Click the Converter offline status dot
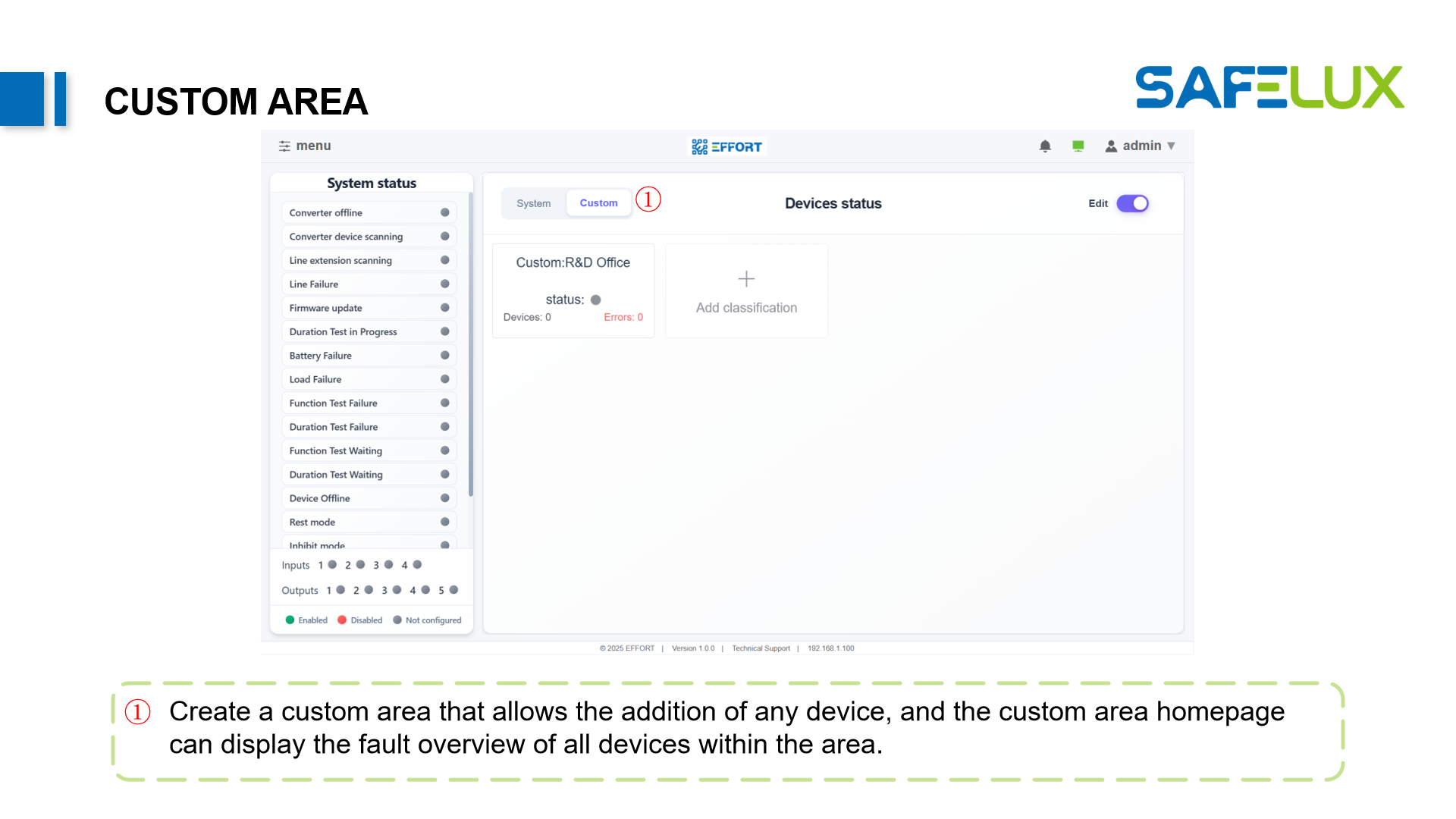This screenshot has height=819, width=1456. [445, 213]
